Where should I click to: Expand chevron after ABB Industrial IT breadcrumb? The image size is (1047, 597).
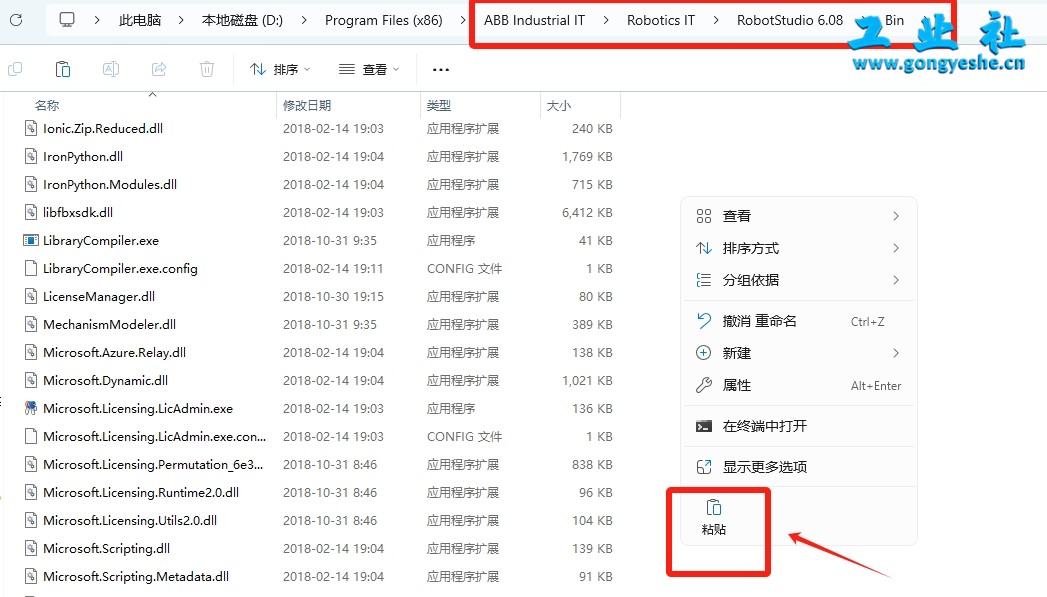pos(606,20)
